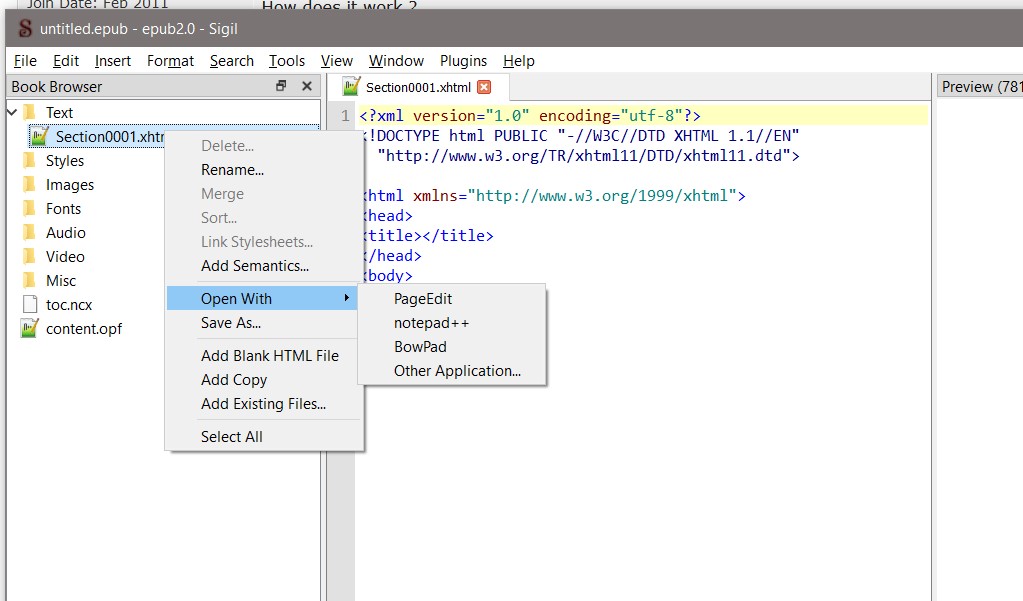Open the View menu
Screen dimensions: 1023x601
[337, 61]
